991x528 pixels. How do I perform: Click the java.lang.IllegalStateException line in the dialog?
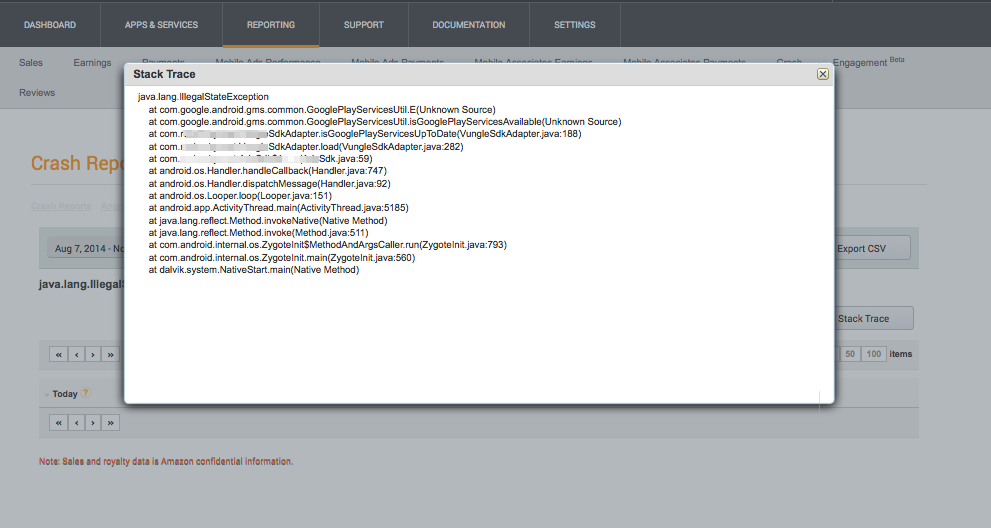pos(204,97)
